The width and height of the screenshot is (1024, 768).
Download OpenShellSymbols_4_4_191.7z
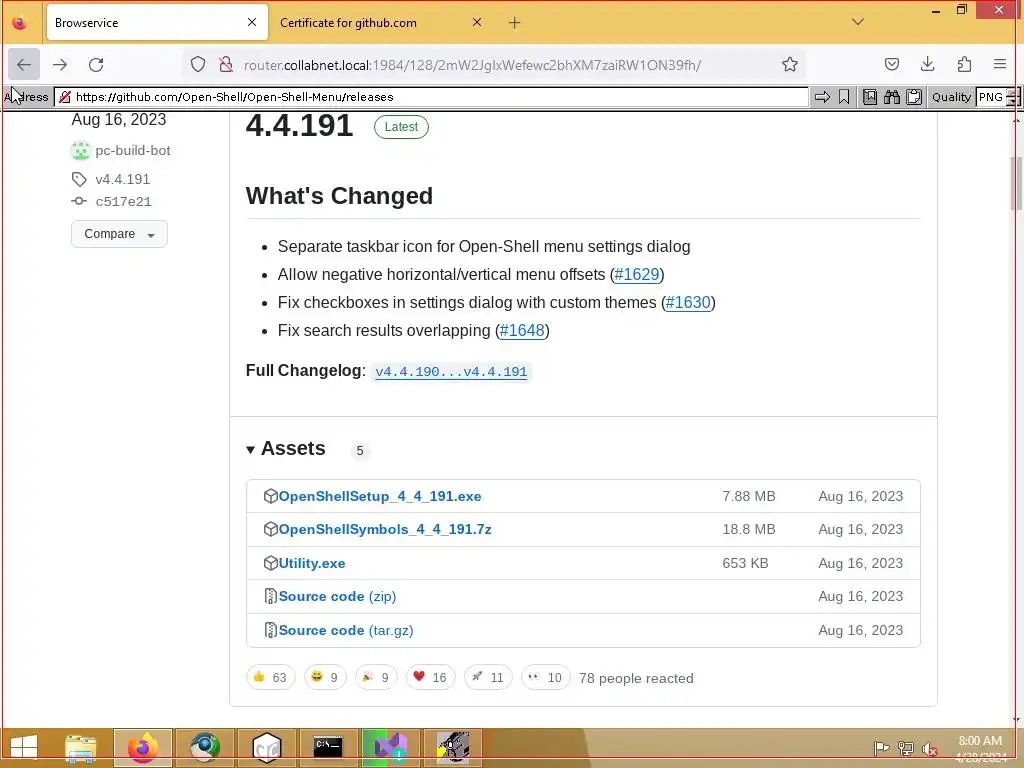385,530
